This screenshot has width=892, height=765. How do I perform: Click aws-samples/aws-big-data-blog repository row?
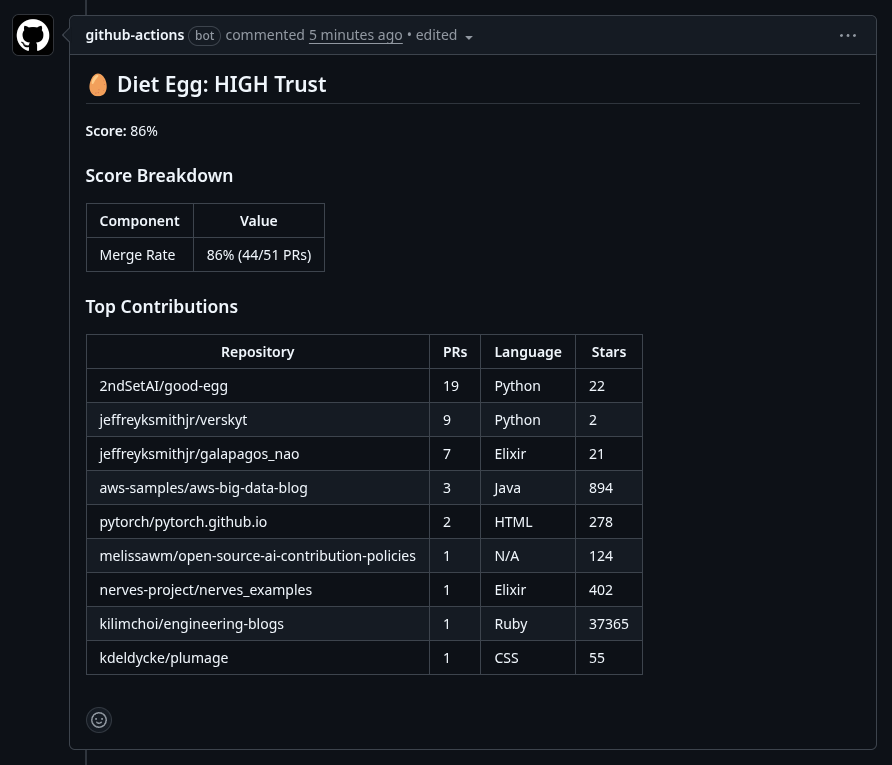[203, 488]
